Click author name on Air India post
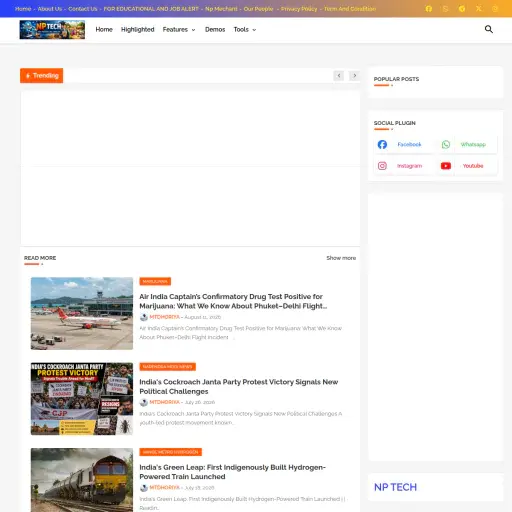This screenshot has height=512, width=512. coord(164,317)
